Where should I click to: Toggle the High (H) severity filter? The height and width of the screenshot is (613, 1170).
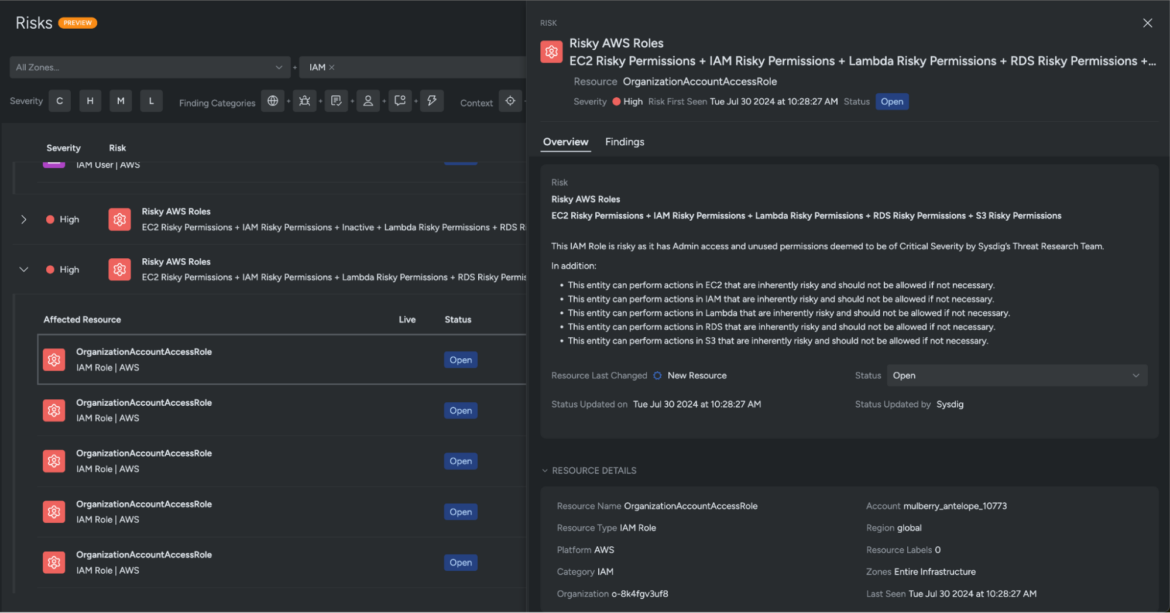click(90, 101)
